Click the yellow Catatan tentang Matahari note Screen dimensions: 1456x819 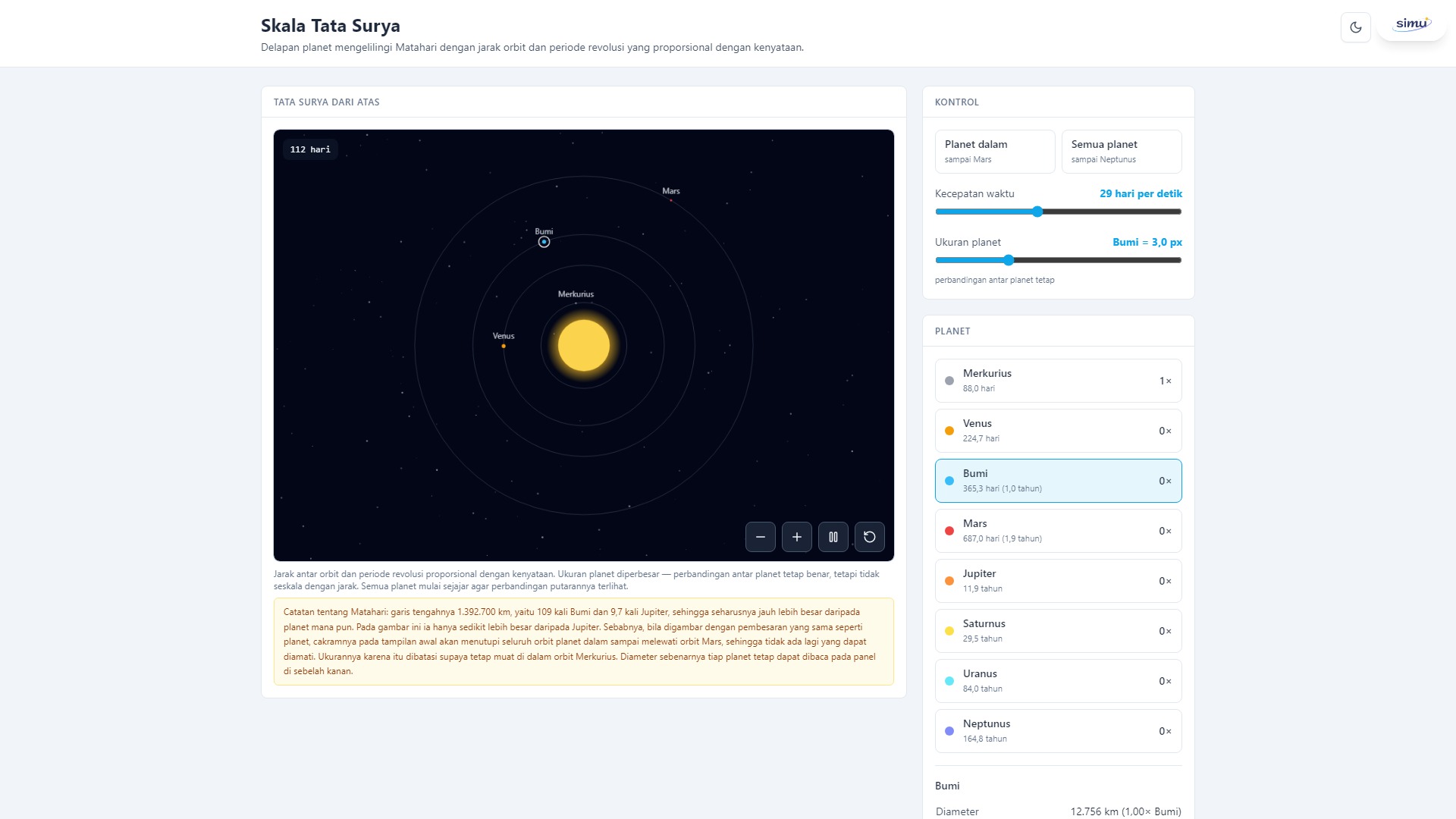coord(583,642)
